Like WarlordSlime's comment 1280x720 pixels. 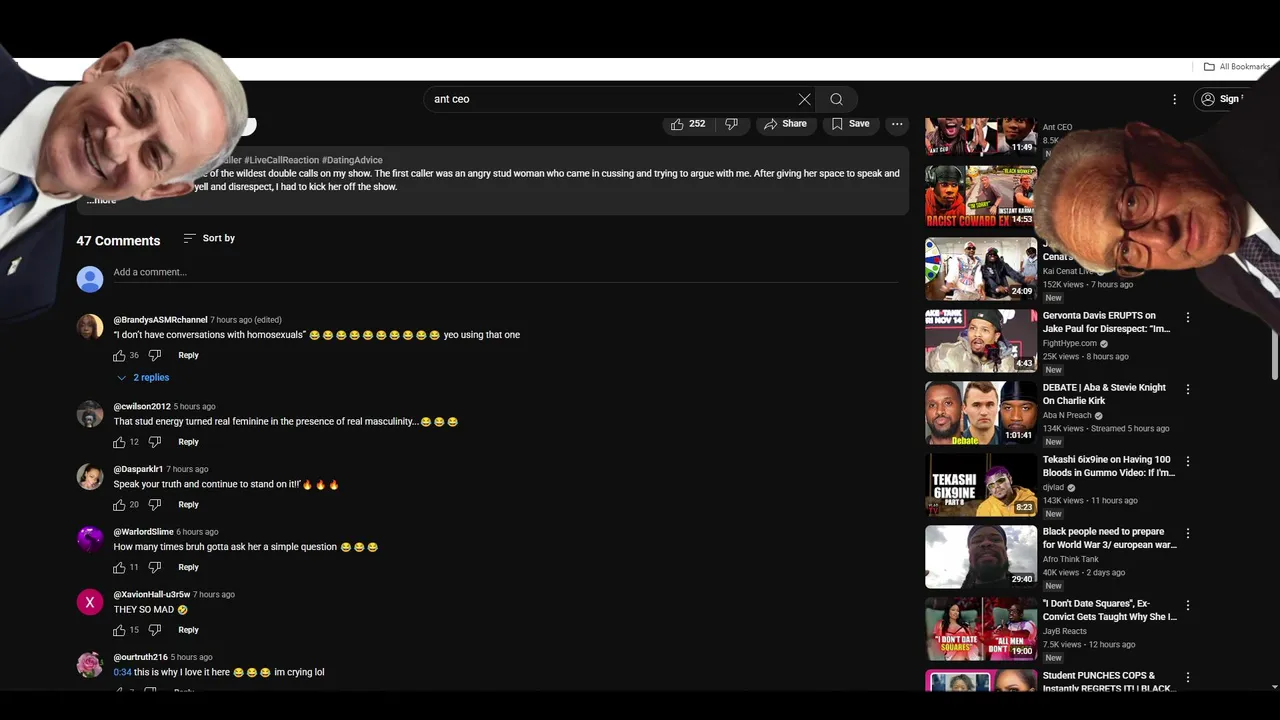[x=119, y=567]
